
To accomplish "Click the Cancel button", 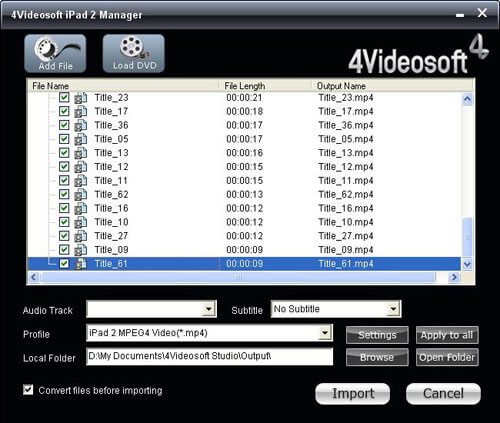I will 443,394.
